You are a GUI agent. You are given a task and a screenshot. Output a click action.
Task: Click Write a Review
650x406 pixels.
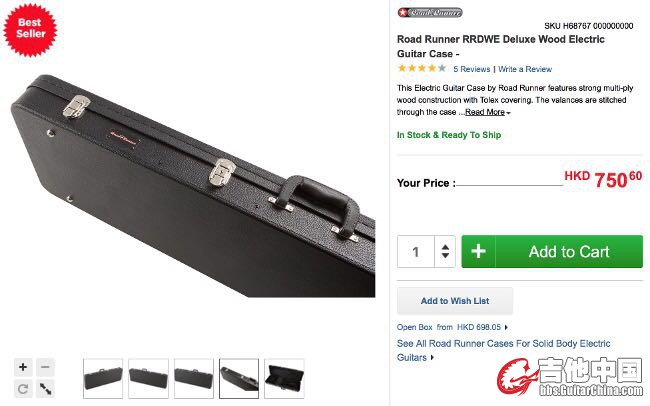(x=525, y=69)
